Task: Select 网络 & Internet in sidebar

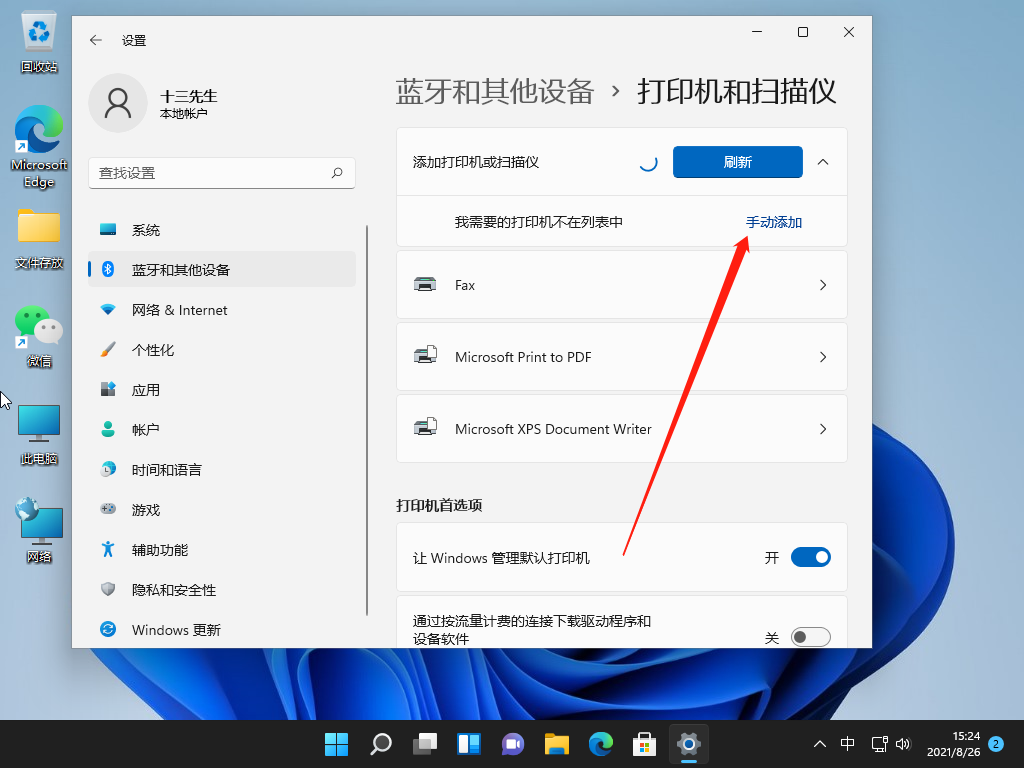Action: point(180,310)
